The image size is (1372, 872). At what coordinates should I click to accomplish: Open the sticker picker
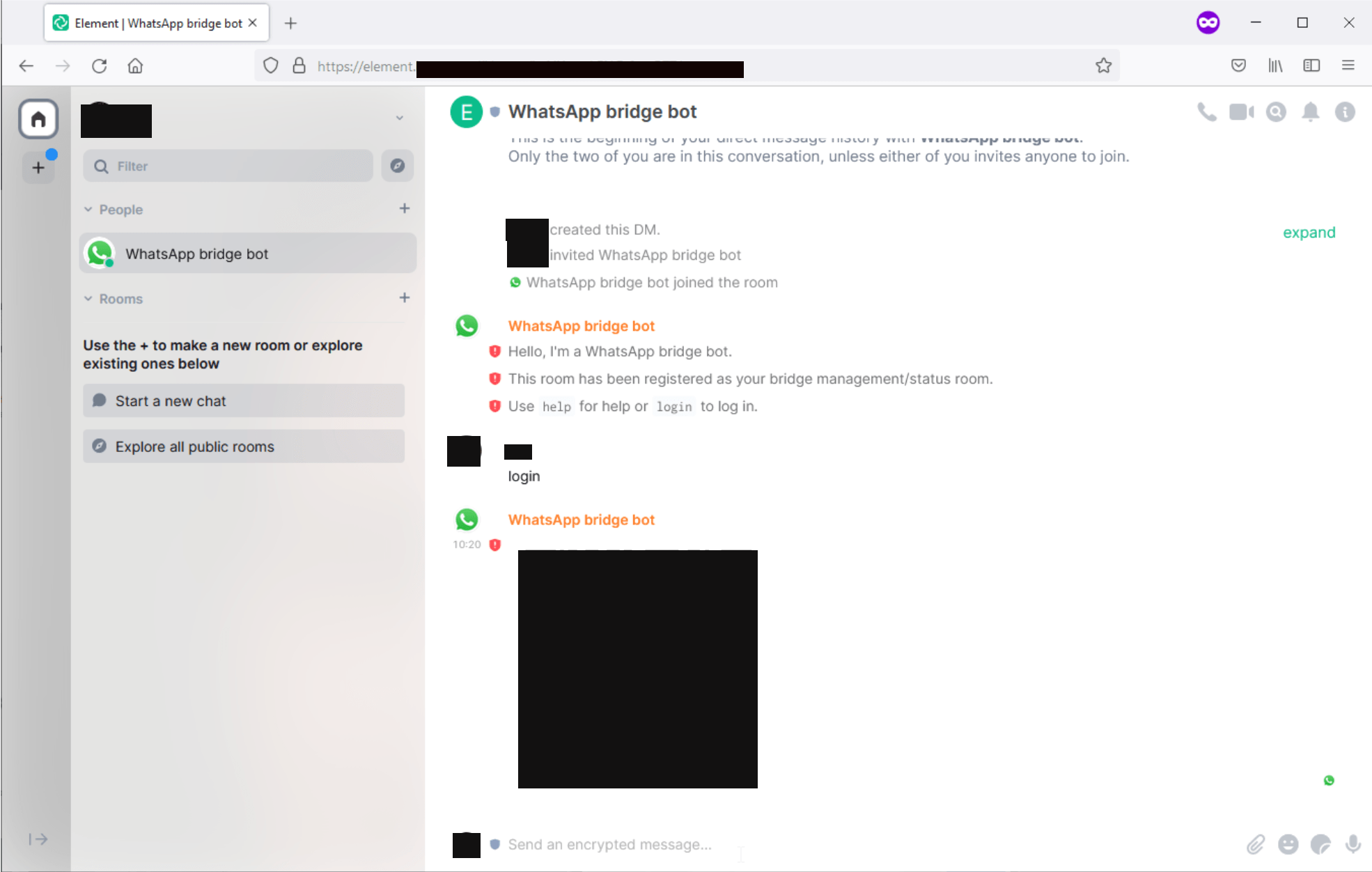click(x=1320, y=844)
